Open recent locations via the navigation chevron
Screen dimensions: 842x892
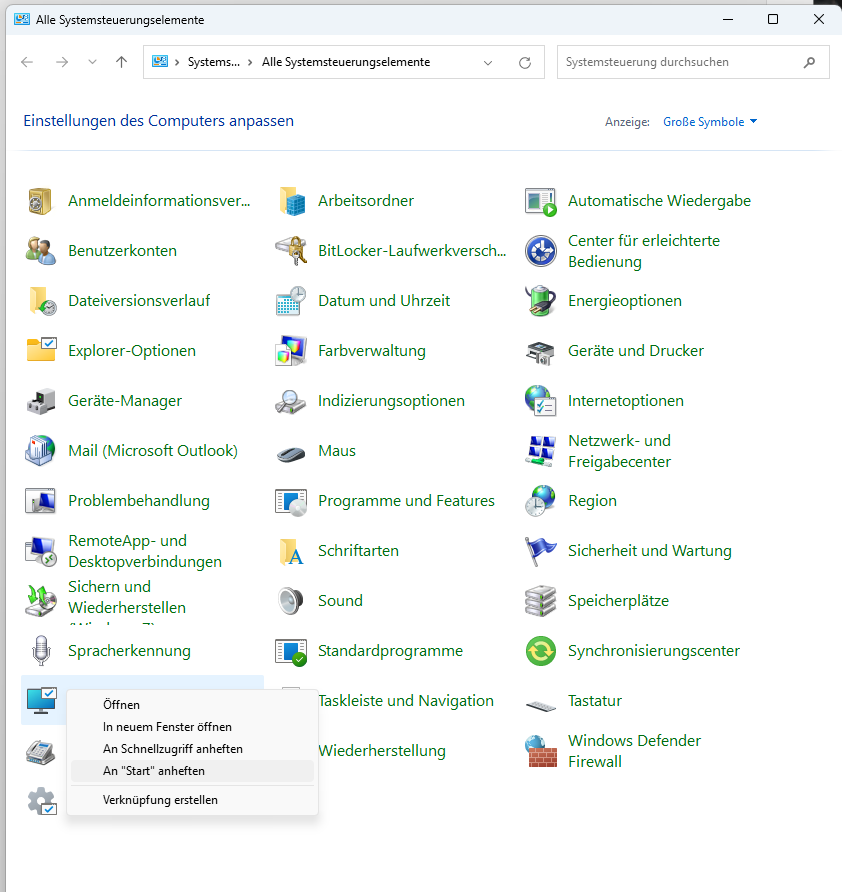pyautogui.click(x=92, y=62)
